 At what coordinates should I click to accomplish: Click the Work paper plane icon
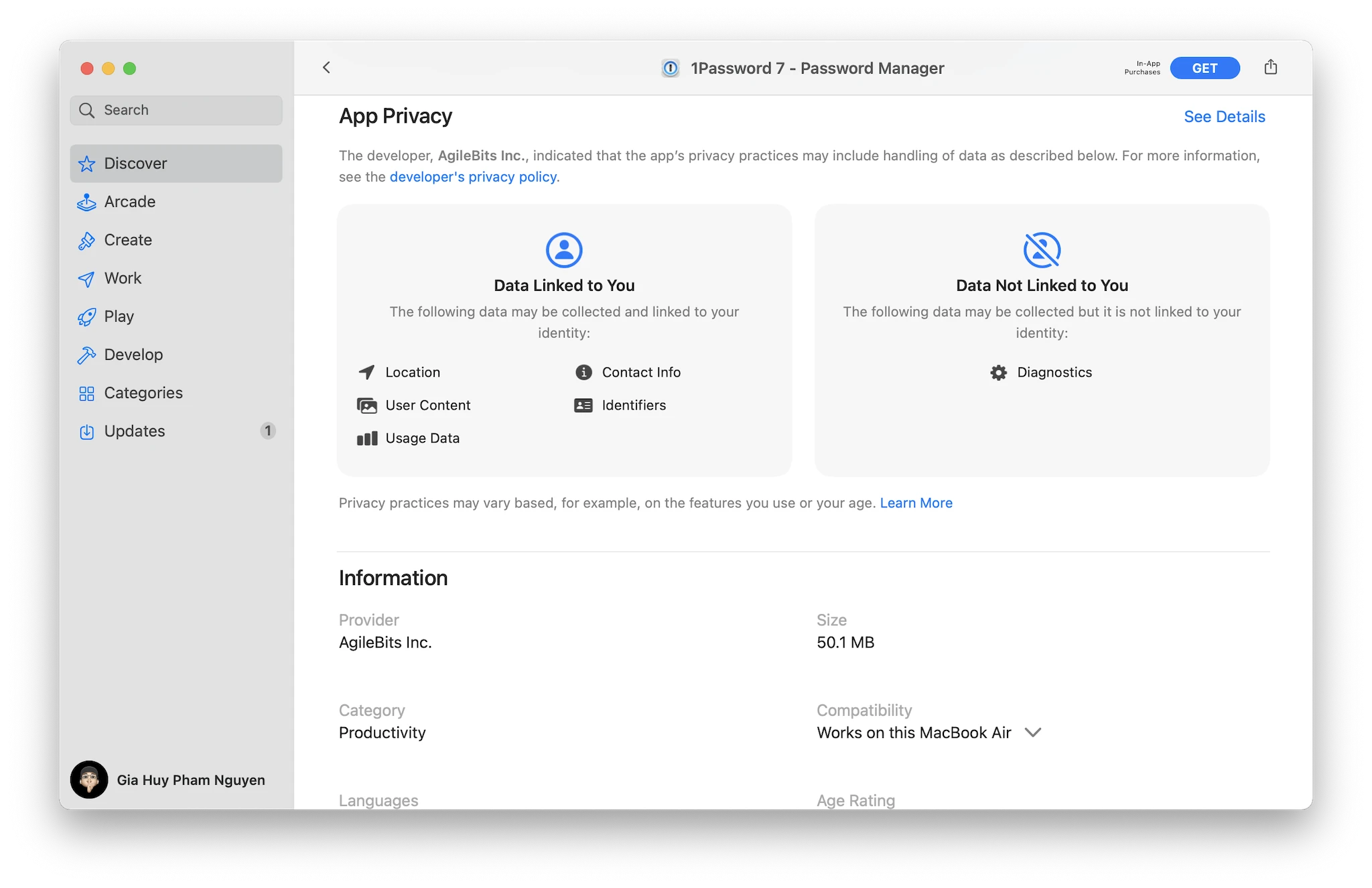[86, 279]
